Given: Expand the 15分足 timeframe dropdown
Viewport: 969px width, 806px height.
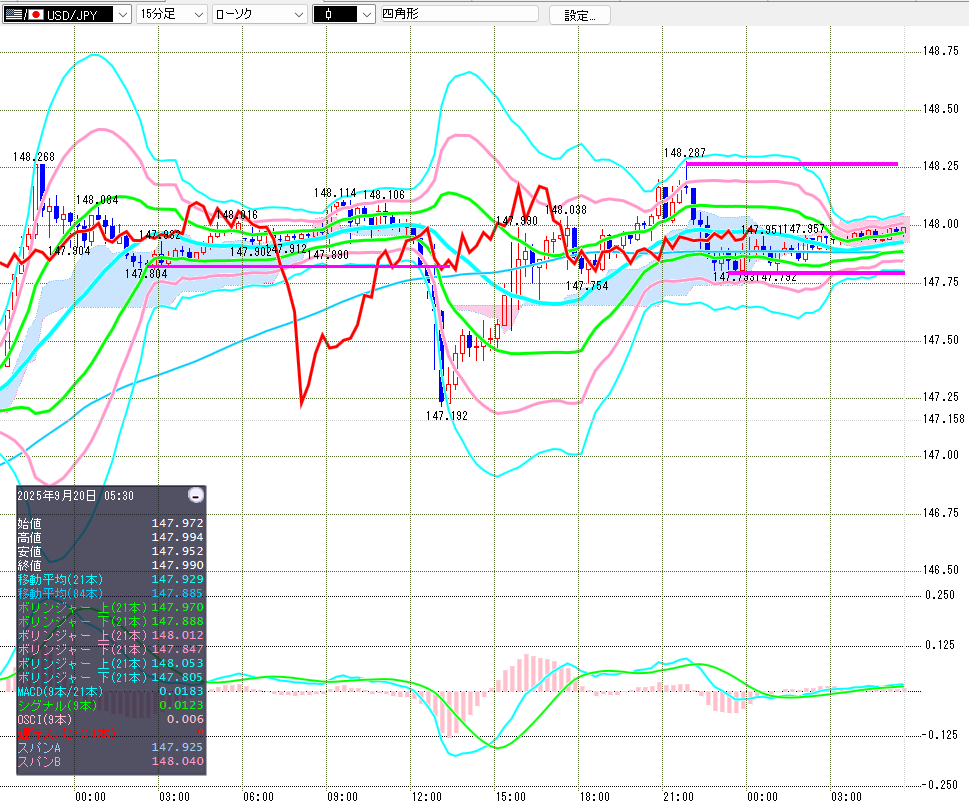Looking at the screenshot, I should tap(171, 14).
